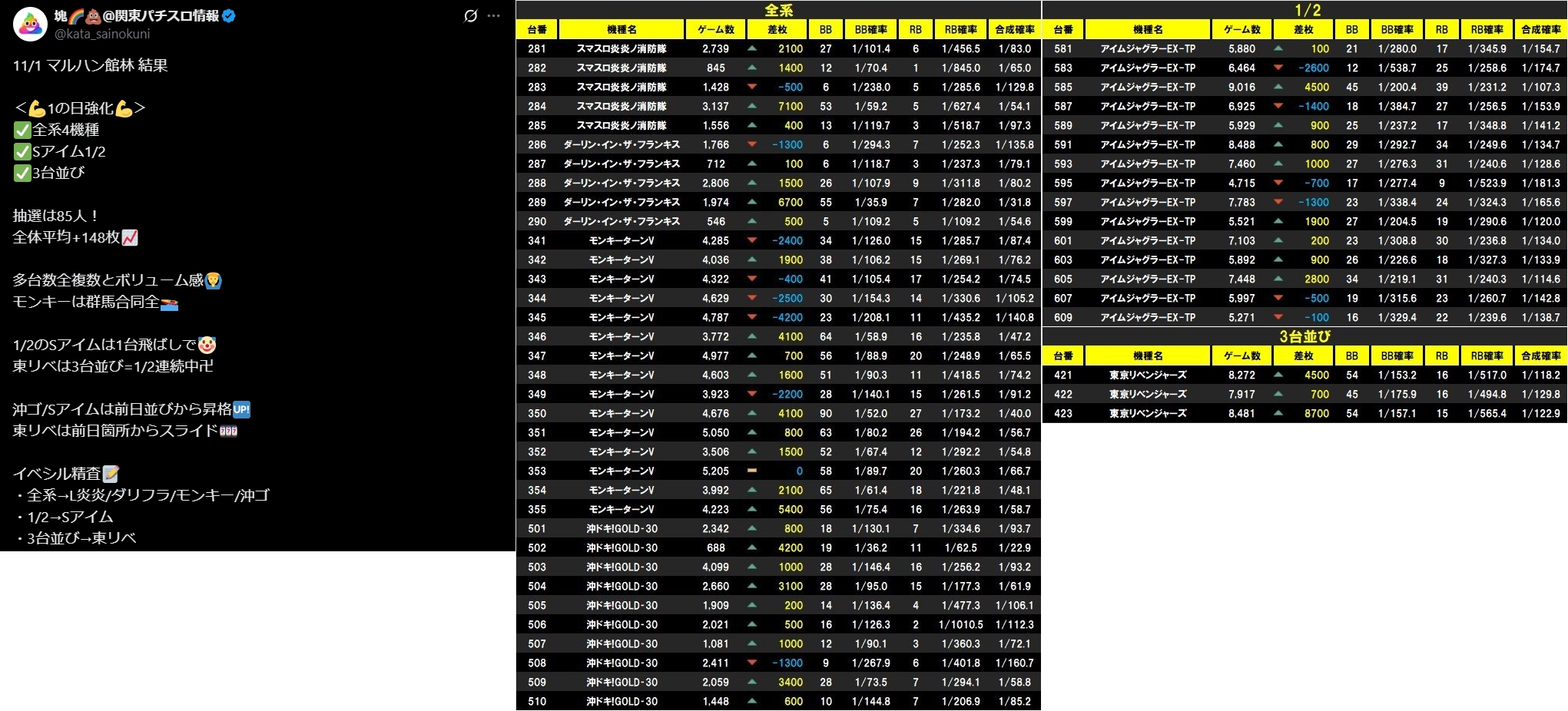Click 沖ドキ!GOLD-30 in row 502
The image size is (1568, 711).
tap(622, 547)
